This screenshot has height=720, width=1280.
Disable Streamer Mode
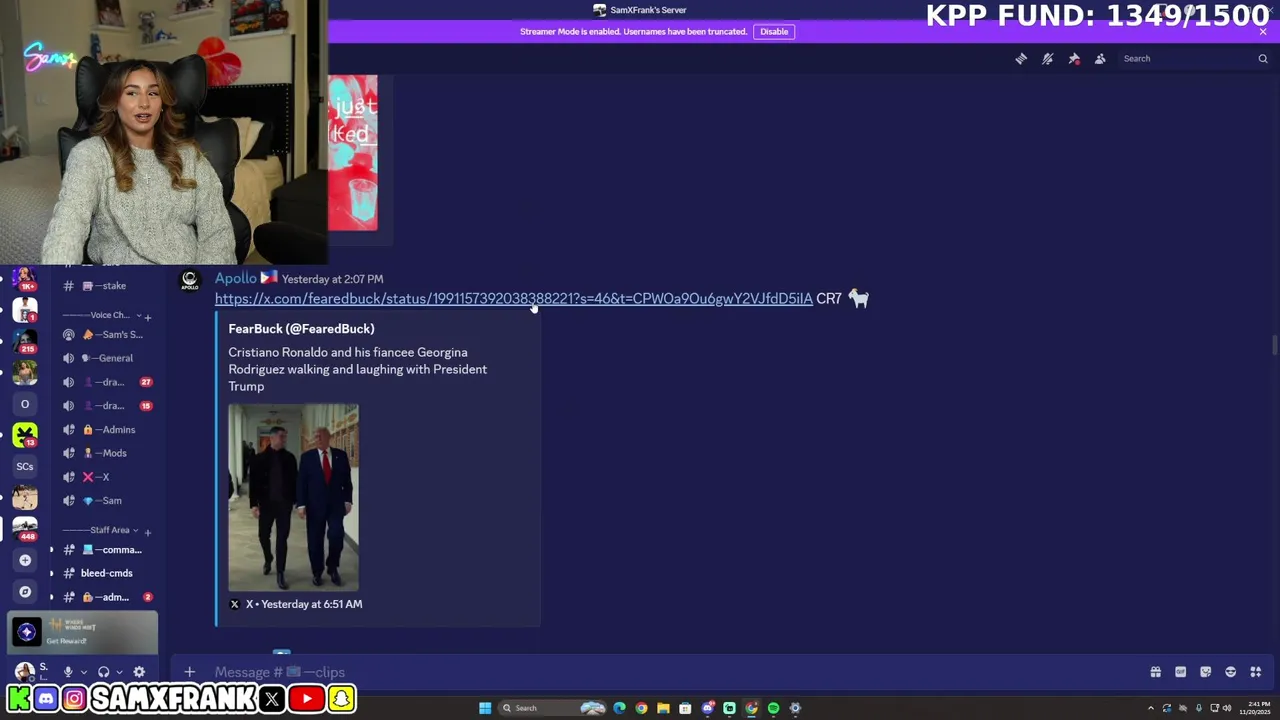tap(774, 32)
